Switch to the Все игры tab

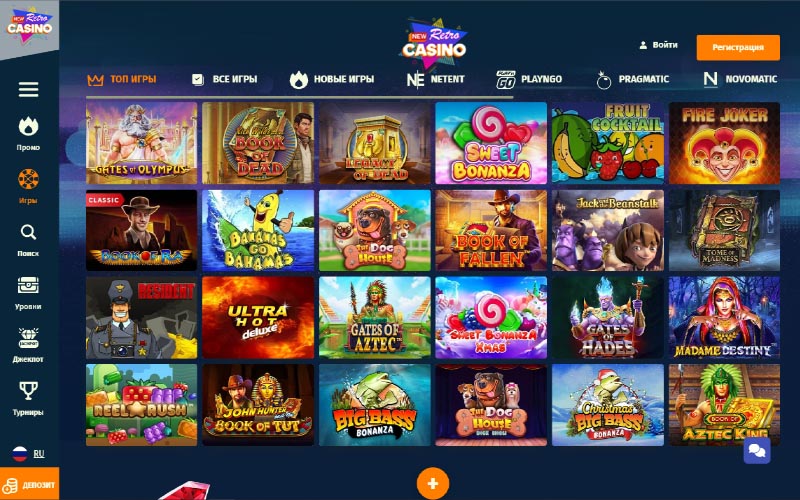(x=224, y=79)
